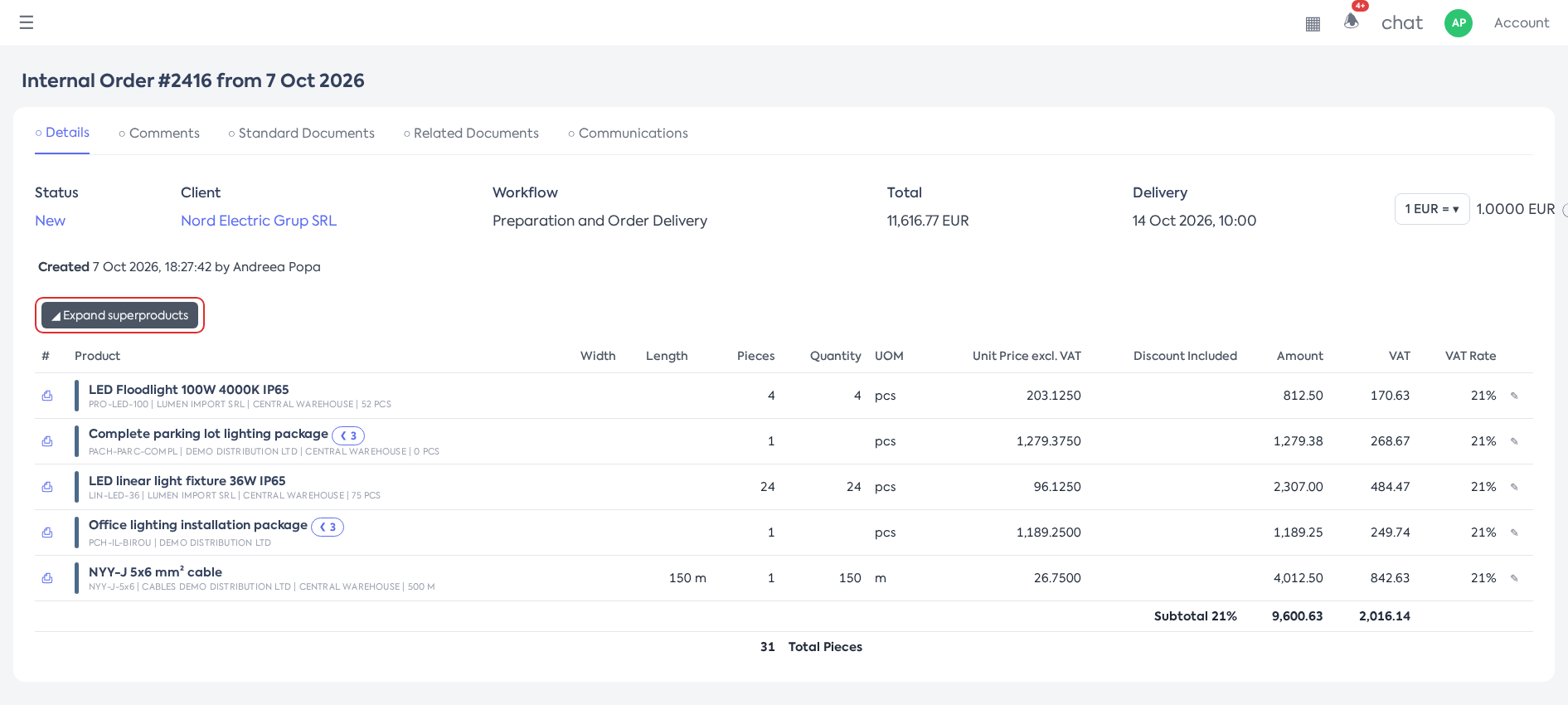Open the apps grid icon

click(x=1313, y=24)
